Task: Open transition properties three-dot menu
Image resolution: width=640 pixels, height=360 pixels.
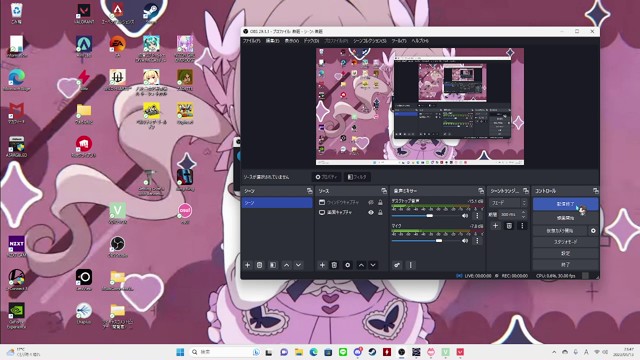Action: [x=522, y=226]
